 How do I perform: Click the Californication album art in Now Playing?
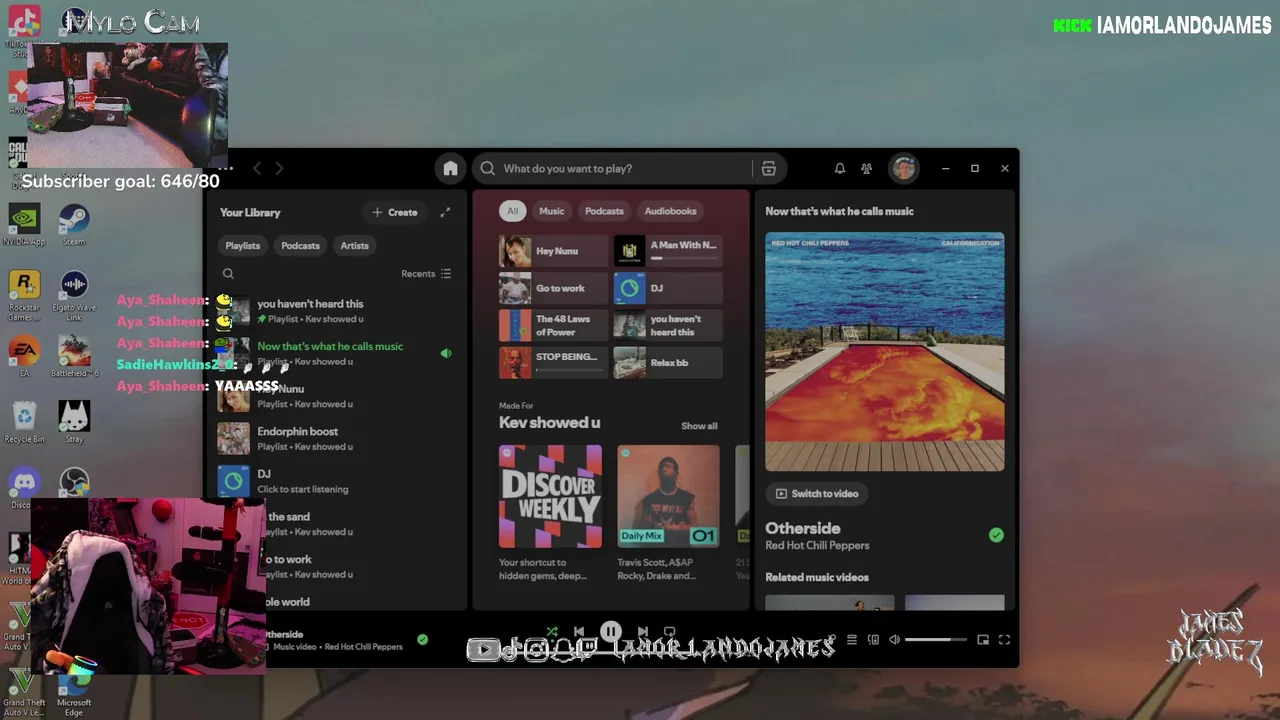tap(885, 352)
